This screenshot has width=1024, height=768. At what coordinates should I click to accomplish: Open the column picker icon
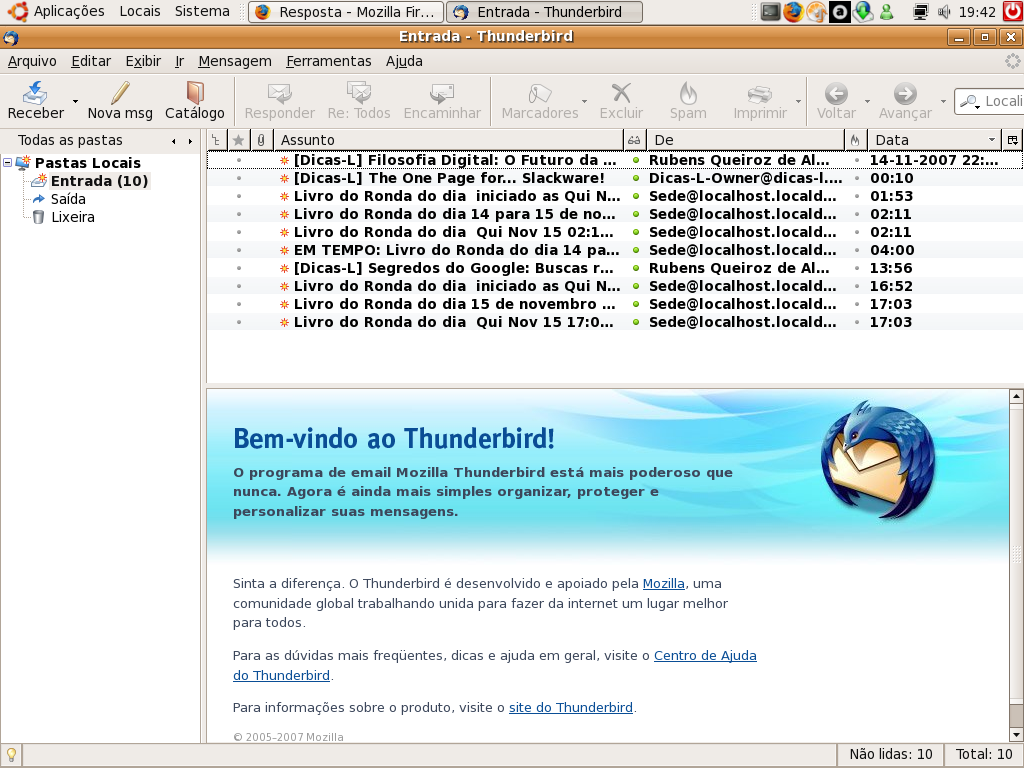pyautogui.click(x=1012, y=140)
